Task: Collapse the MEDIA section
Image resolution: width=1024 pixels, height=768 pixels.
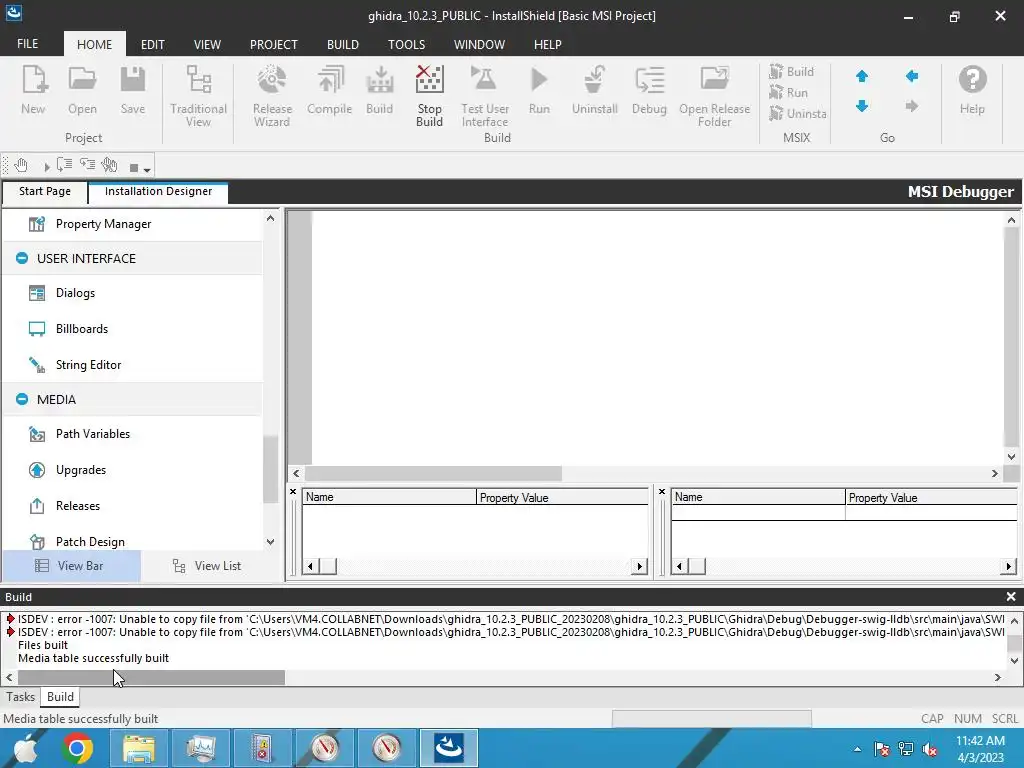Action: [22, 399]
